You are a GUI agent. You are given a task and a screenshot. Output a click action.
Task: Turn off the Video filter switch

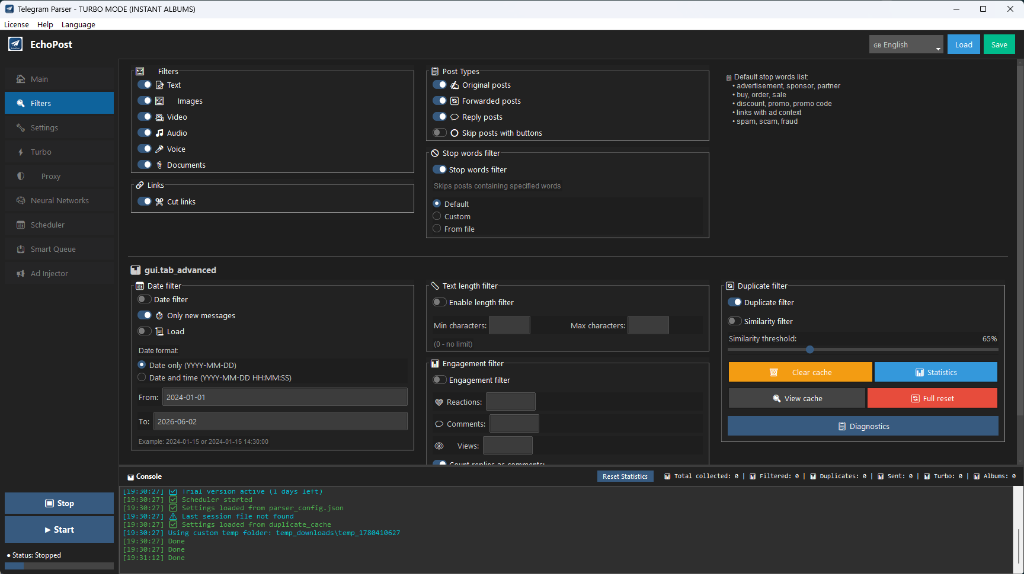click(x=144, y=117)
